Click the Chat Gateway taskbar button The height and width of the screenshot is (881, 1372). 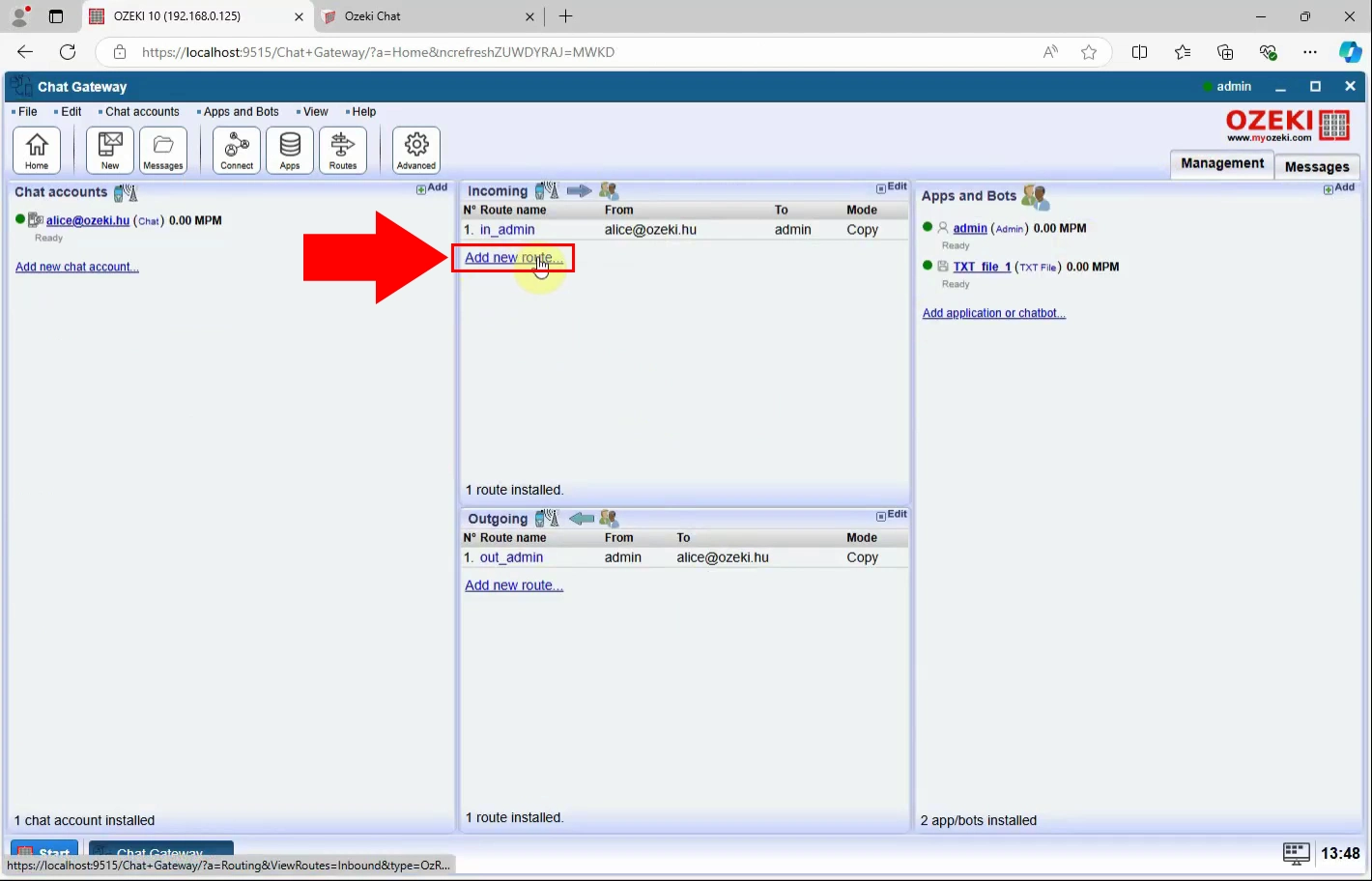tap(161, 850)
